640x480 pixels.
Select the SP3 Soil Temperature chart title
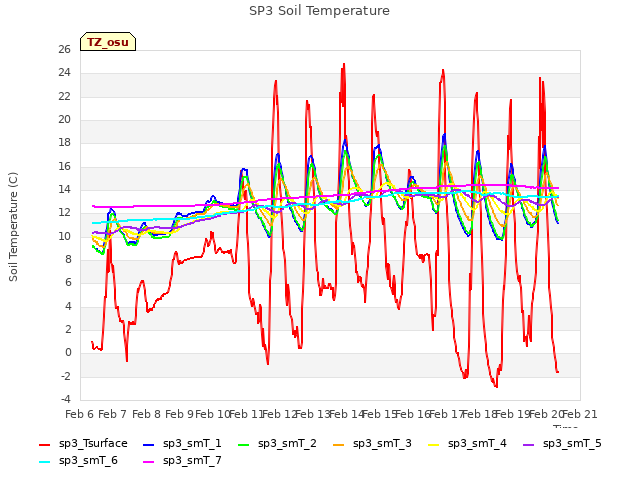[x=320, y=11]
